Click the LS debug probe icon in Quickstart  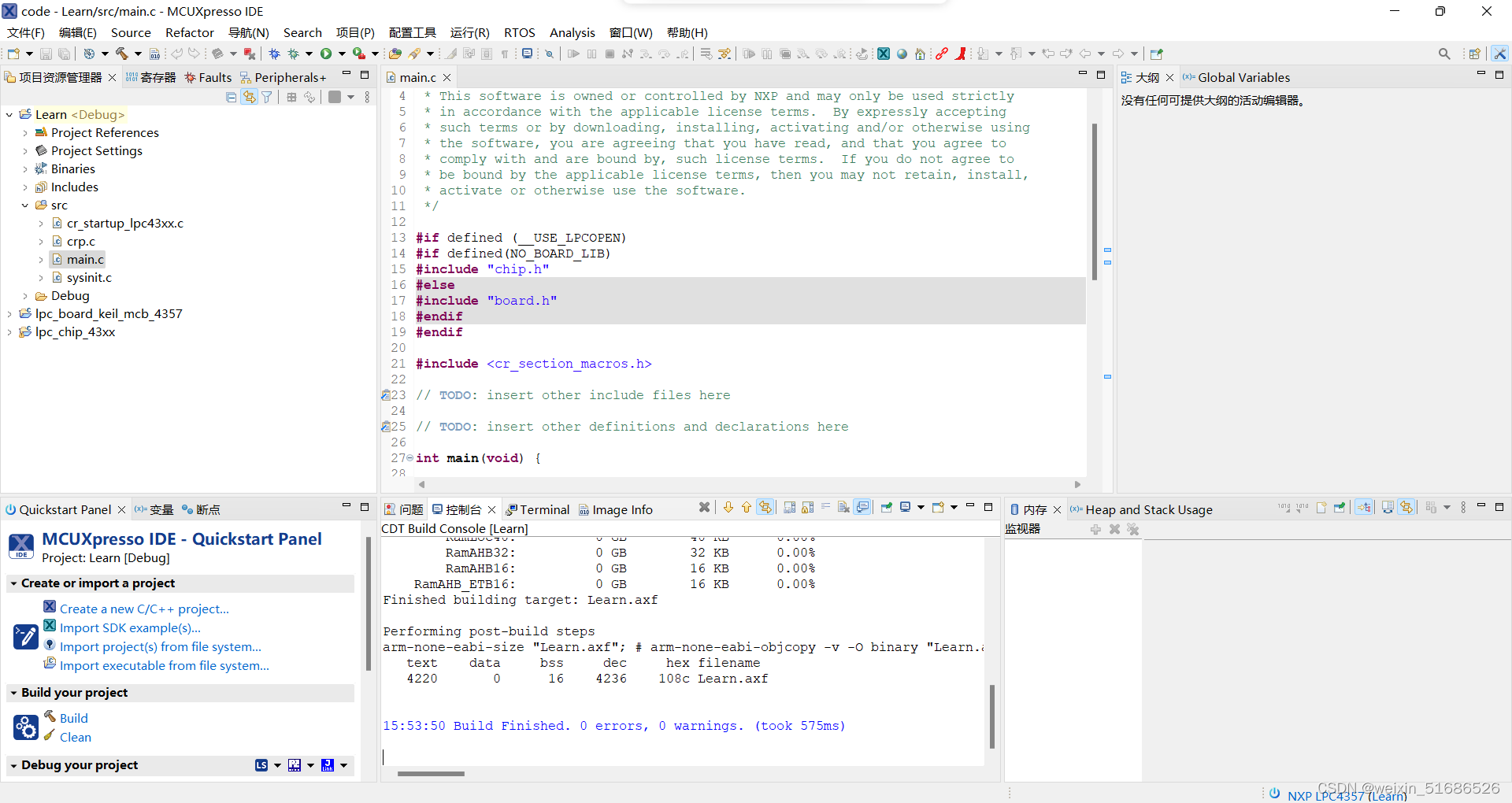(x=261, y=765)
